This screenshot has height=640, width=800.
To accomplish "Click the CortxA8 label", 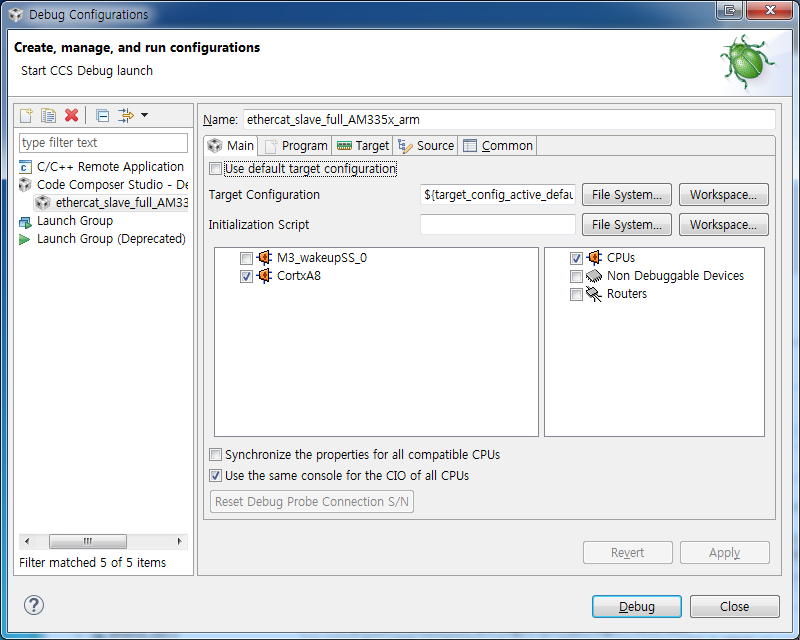I will point(299,276).
